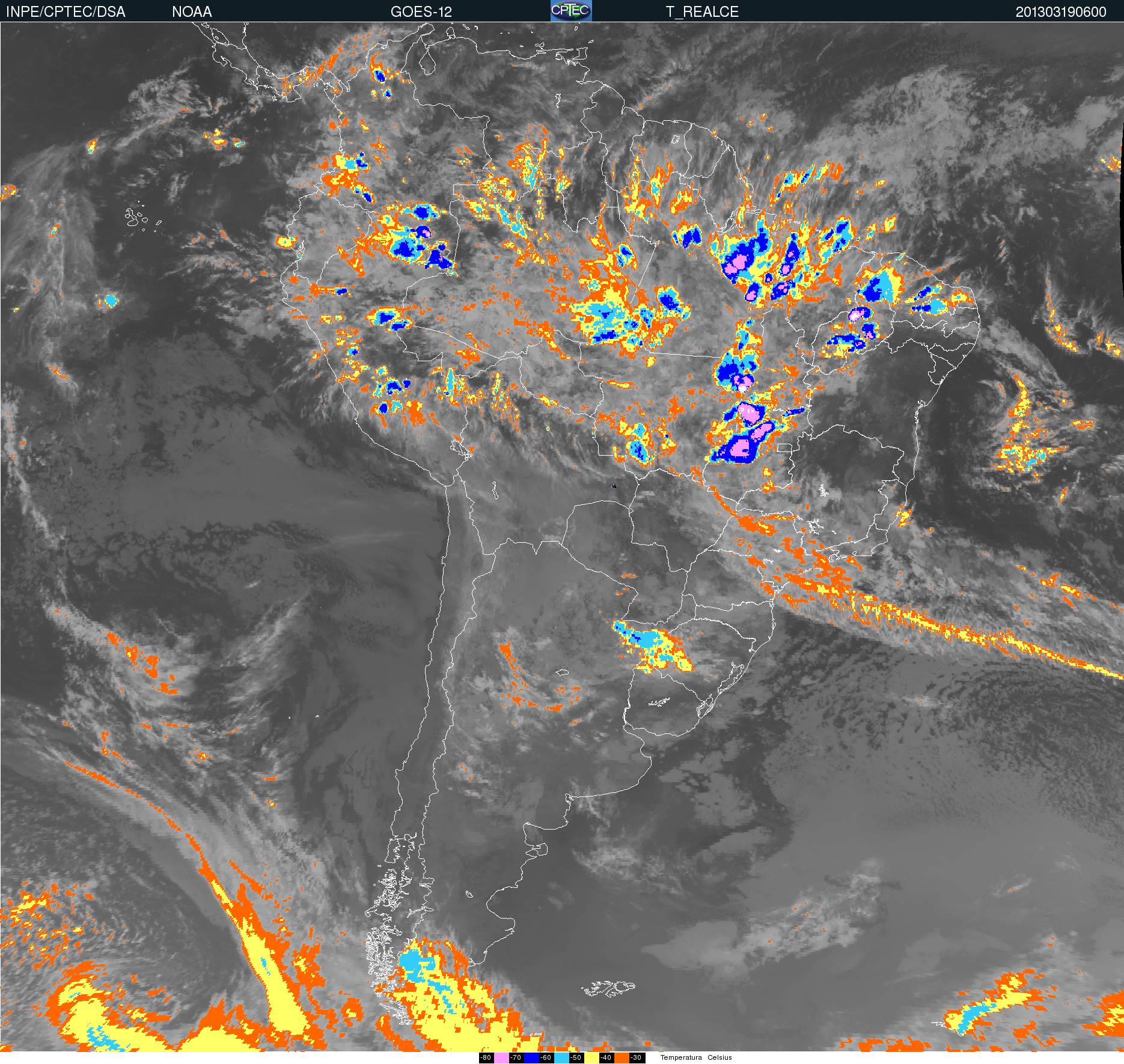
Task: Click the GOES-12 satellite label
Action: 421,12
